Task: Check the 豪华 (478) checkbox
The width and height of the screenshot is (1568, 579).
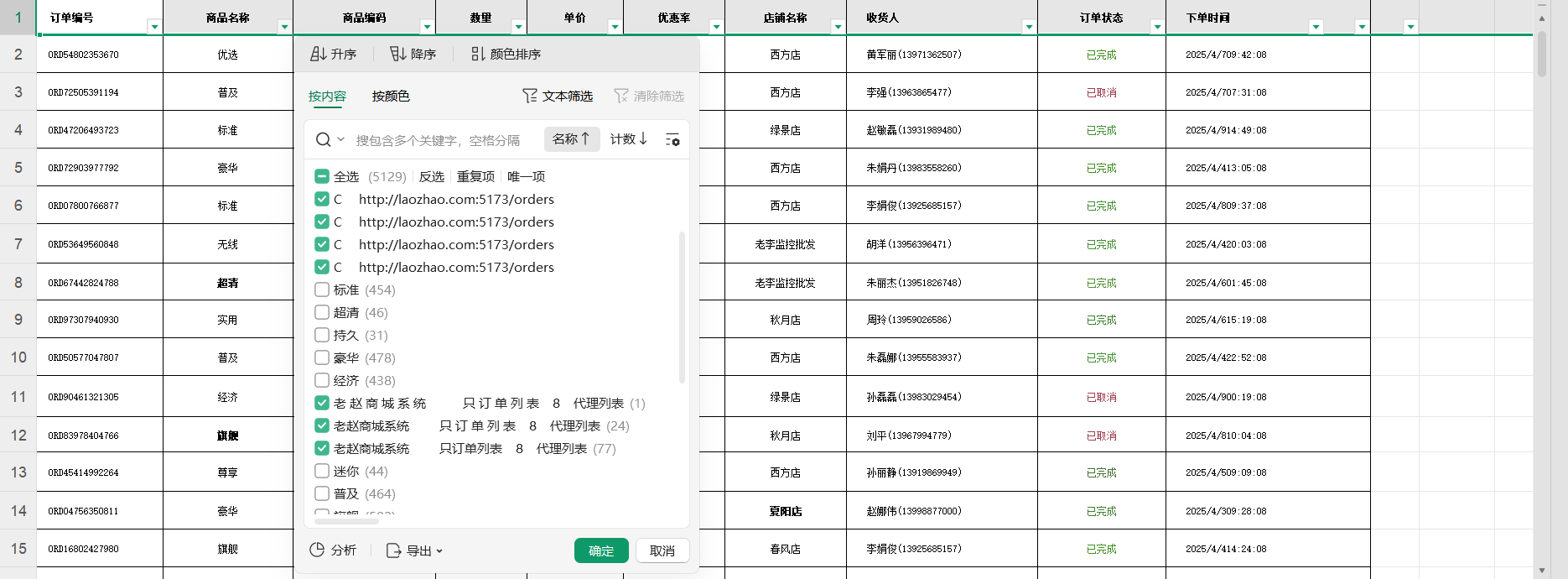Action: pos(322,357)
